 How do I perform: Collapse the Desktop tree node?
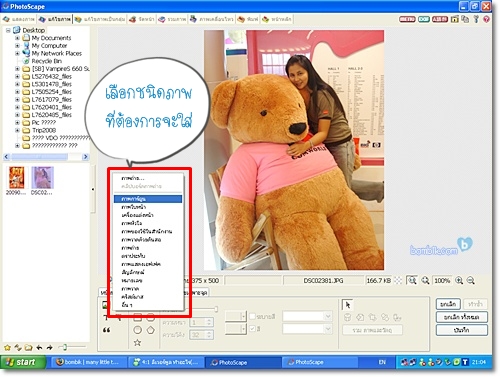click(8, 30)
